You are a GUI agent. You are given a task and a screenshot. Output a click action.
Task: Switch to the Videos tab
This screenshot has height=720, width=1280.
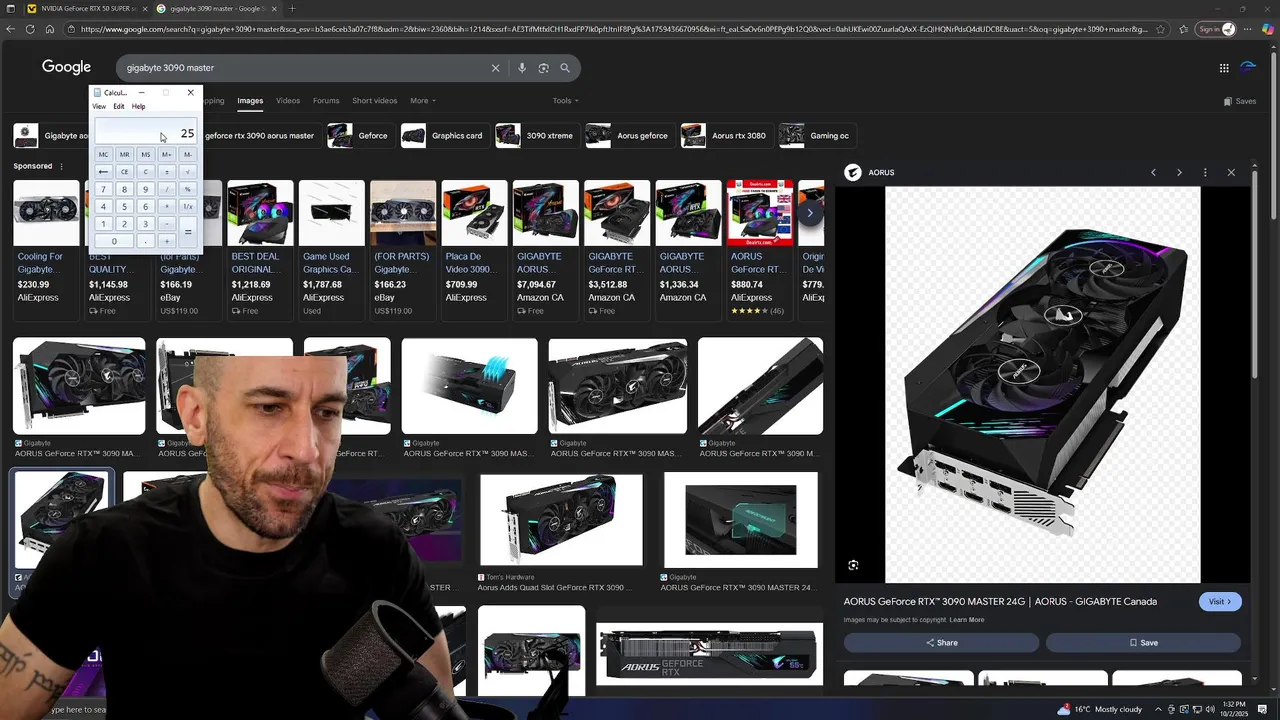coord(288,101)
